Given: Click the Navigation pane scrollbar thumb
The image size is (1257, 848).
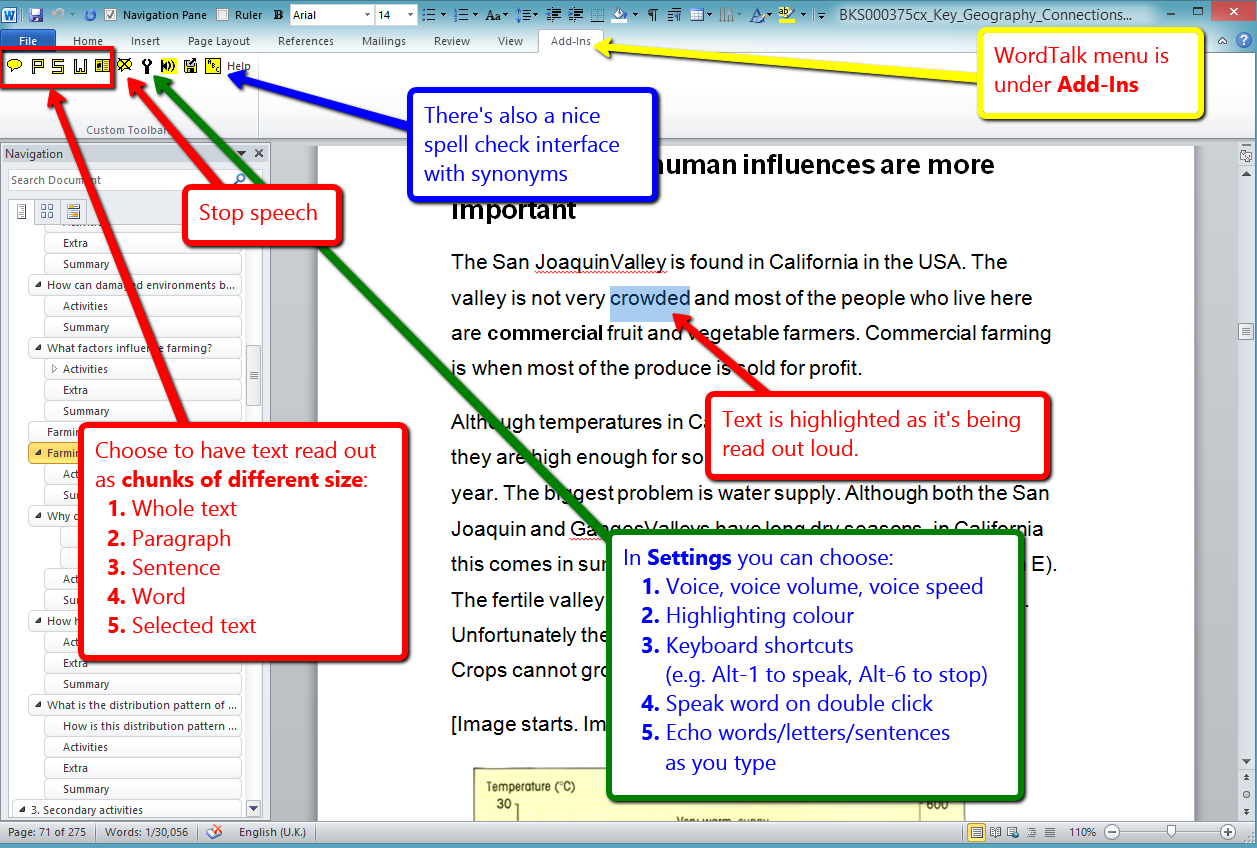Looking at the screenshot, I should pos(253,374).
